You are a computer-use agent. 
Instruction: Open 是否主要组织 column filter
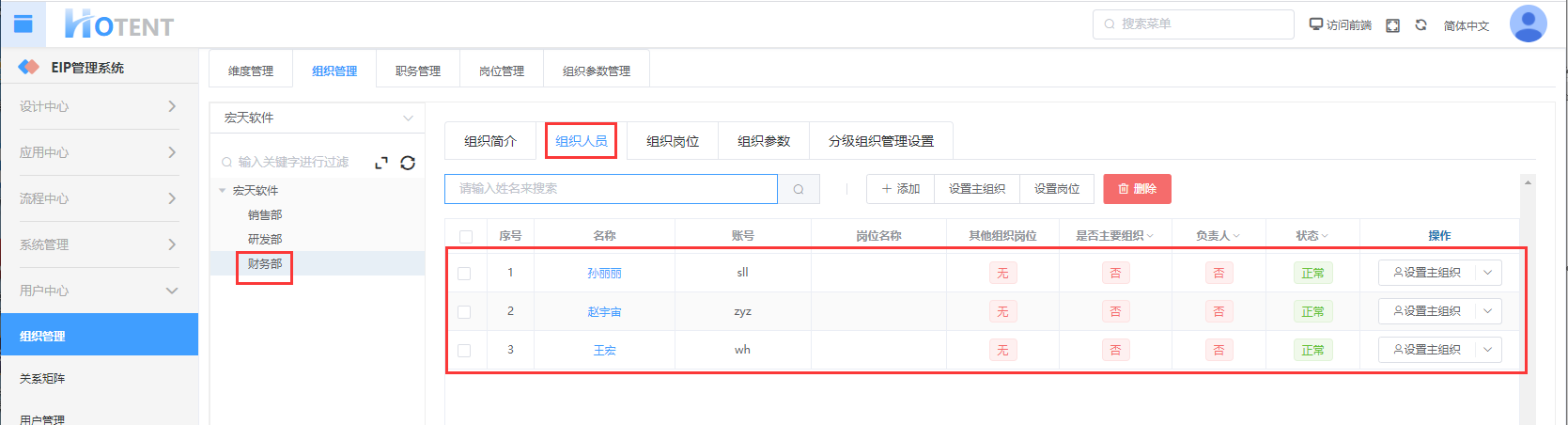click(x=1150, y=236)
